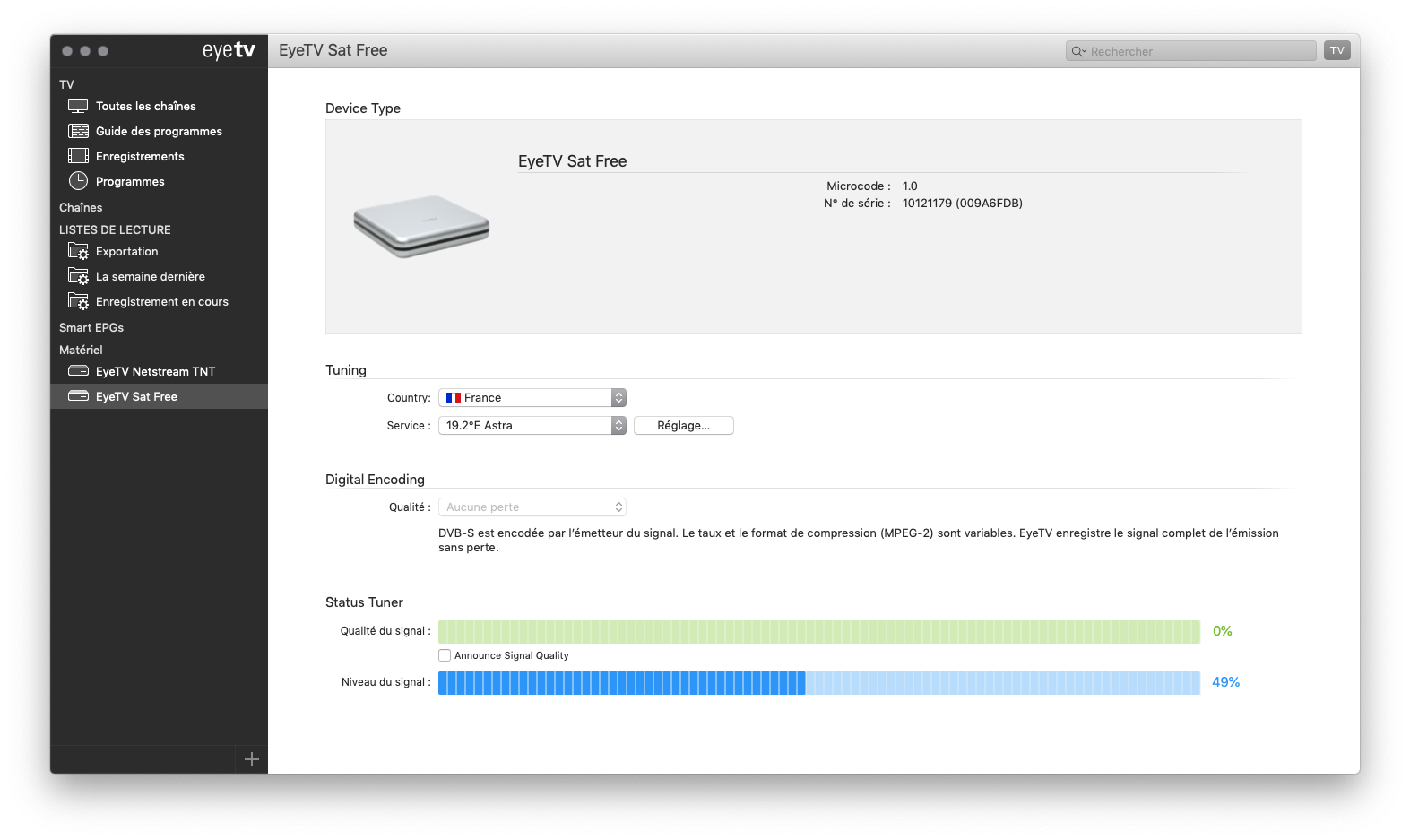Viewport: 1410px width, 840px height.
Task: Click the EyeTV Sat Free device picture
Action: [421, 226]
